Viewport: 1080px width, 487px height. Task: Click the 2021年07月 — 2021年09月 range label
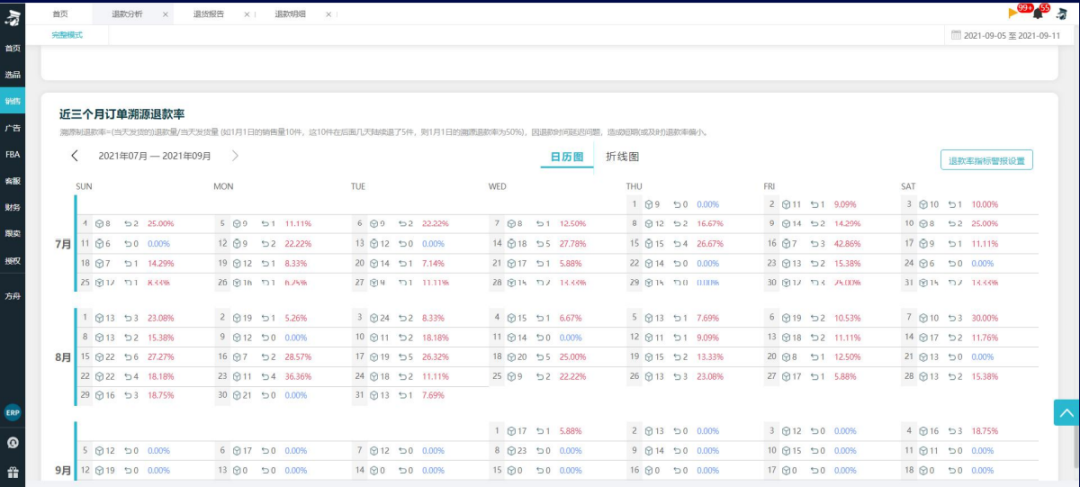(155, 156)
